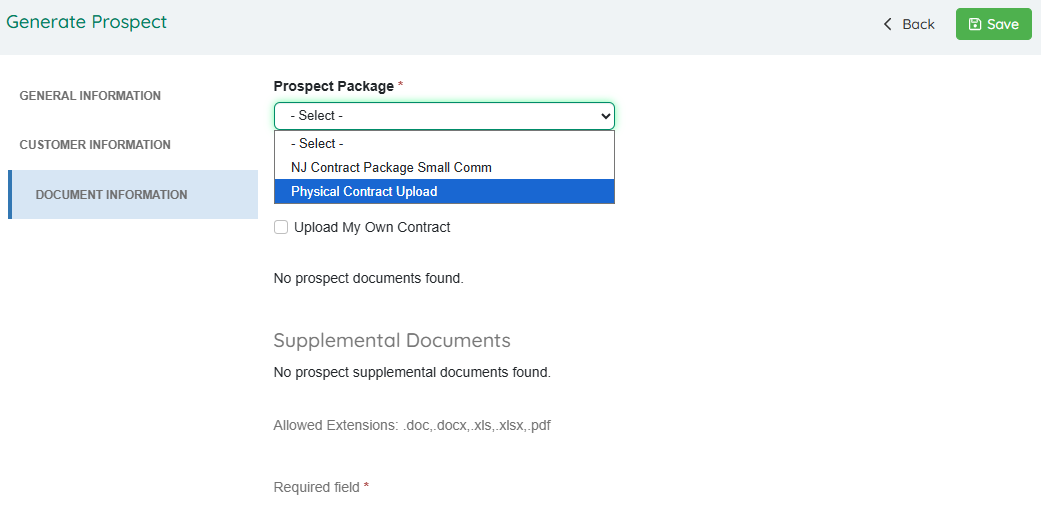
Task: Enable the Upload My Own Contract checkbox
Action: [x=281, y=228]
